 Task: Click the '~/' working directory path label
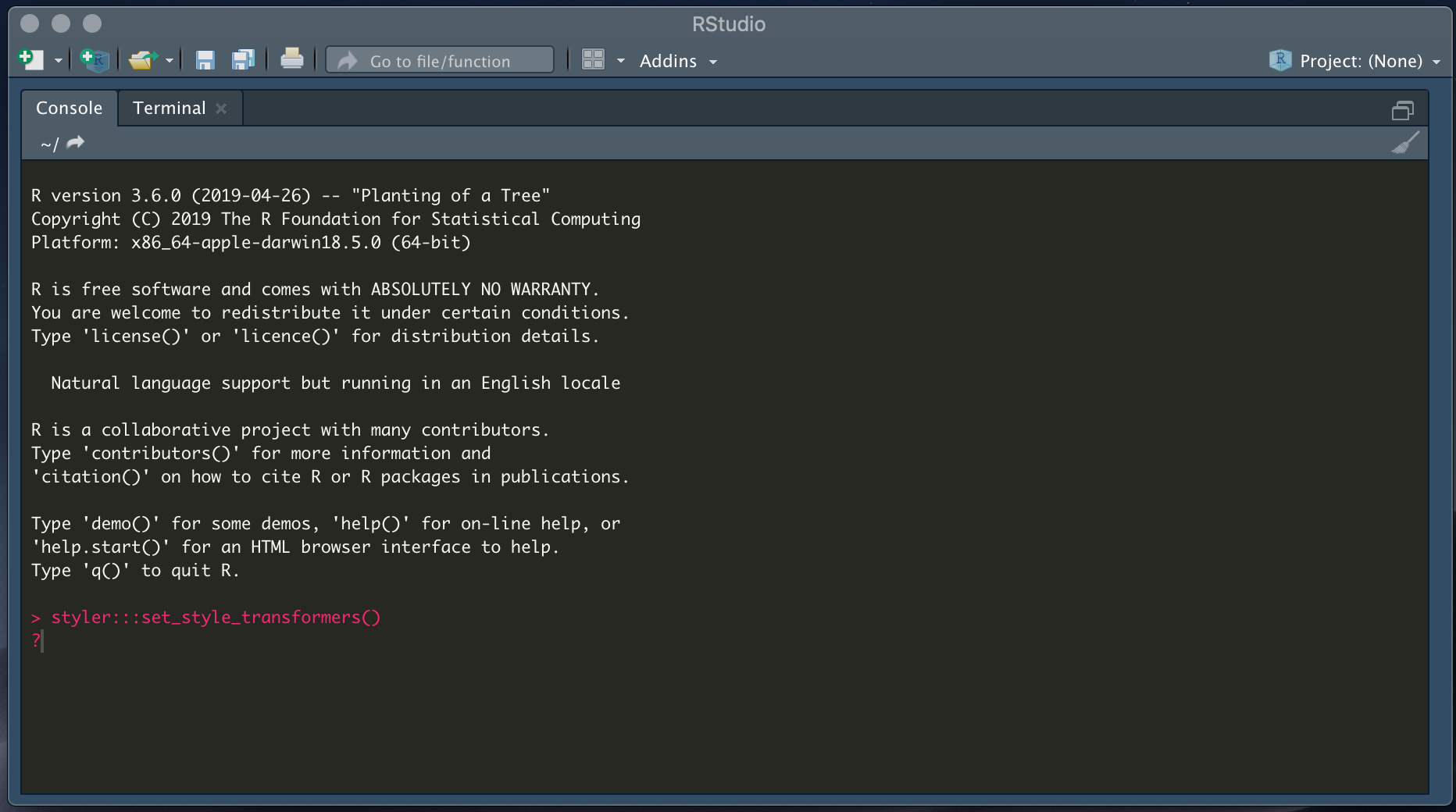click(49, 144)
